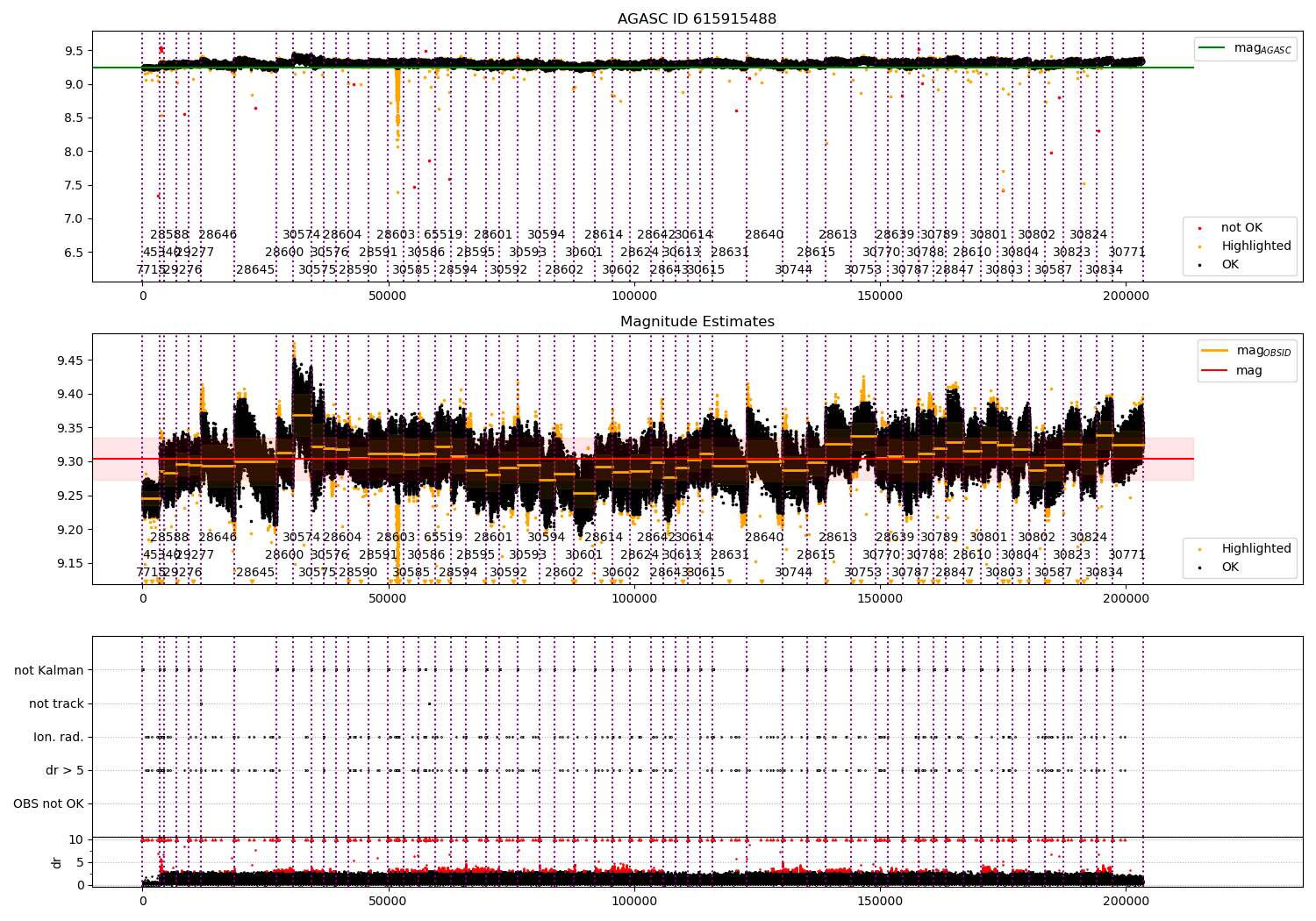Viewport: 1316px width, 921px height.
Task: Click x-tick 0 under the bottom plot
Action: click(143, 901)
